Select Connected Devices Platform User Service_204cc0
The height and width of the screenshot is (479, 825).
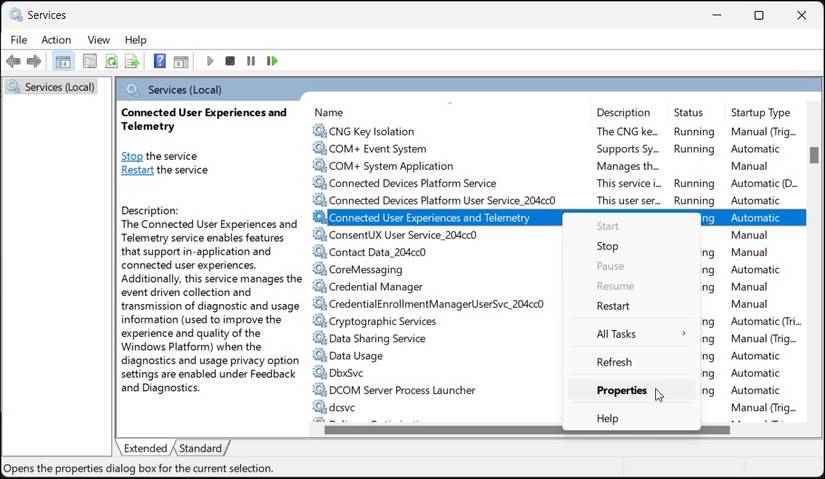pos(441,201)
